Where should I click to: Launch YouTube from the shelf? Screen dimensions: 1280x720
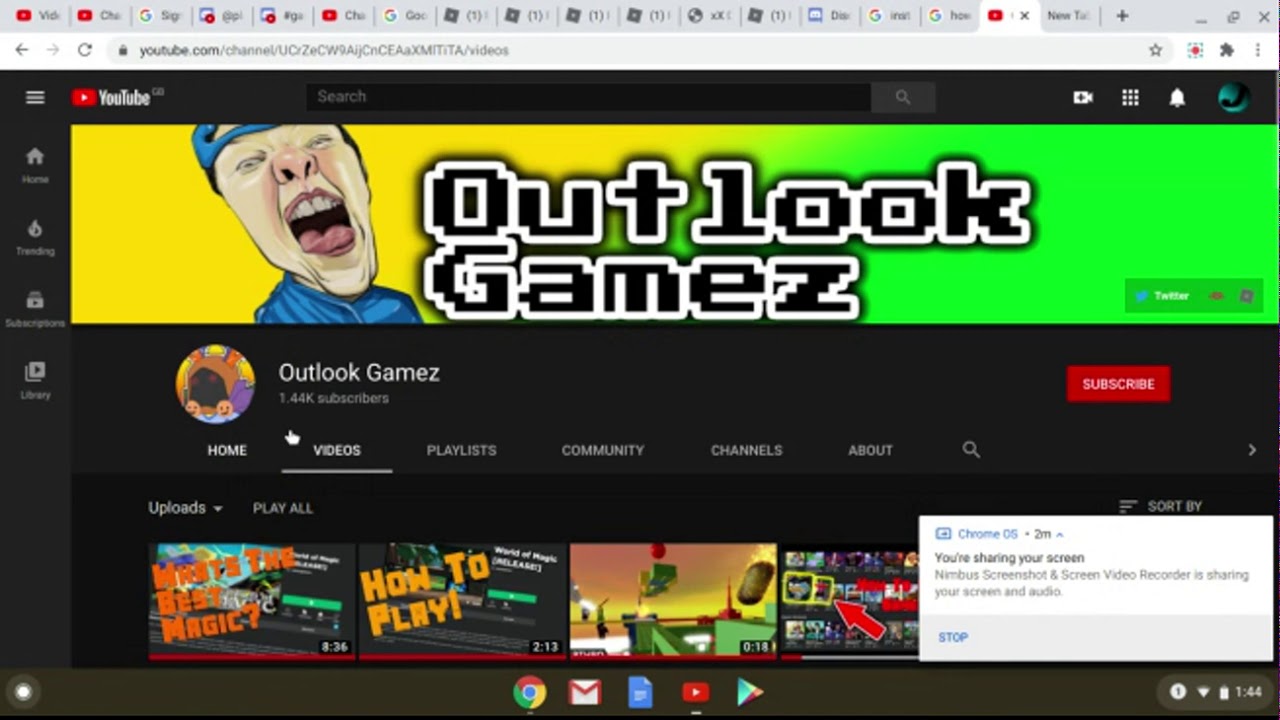[x=696, y=692]
